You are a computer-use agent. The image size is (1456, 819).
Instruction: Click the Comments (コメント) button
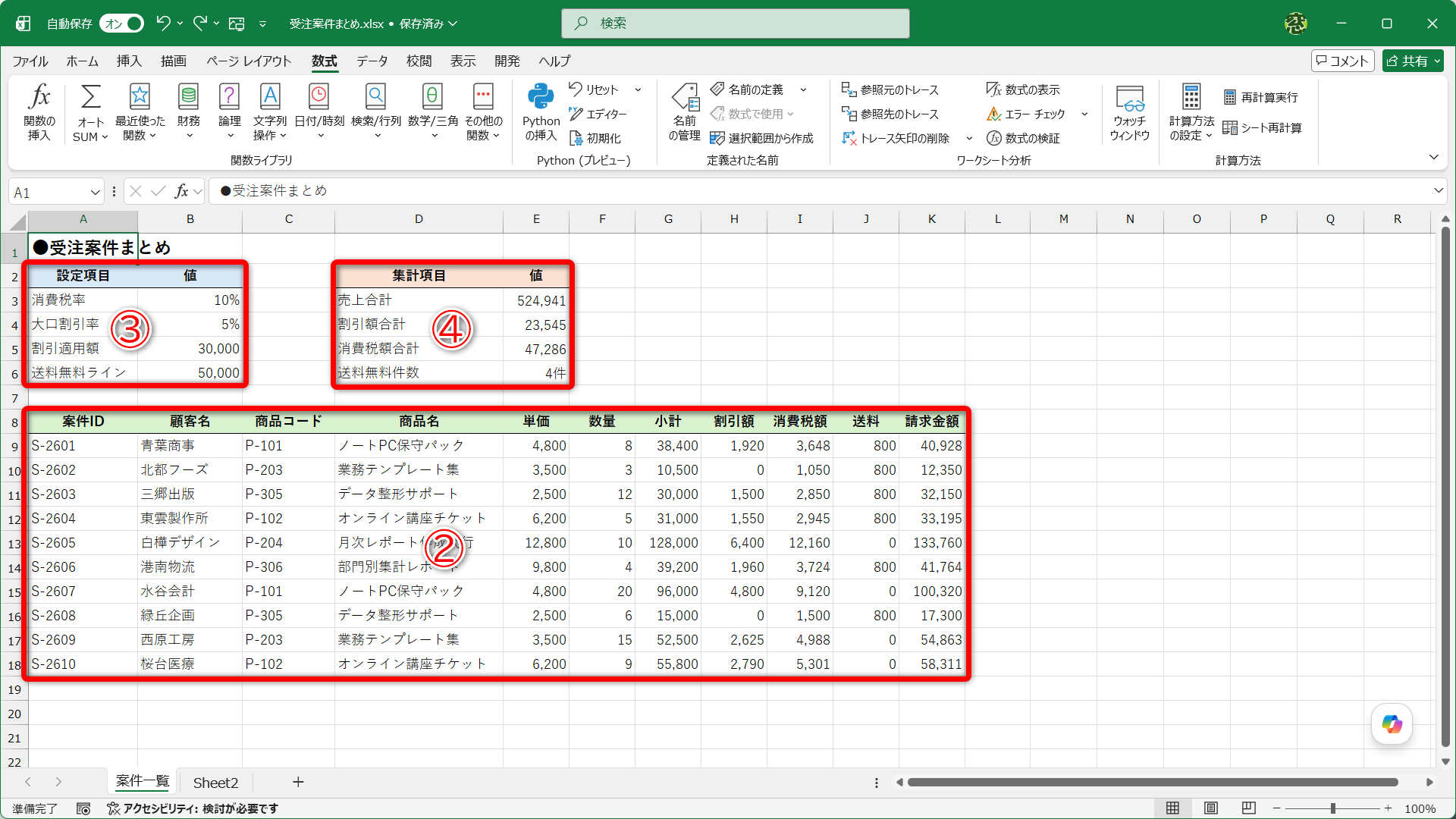(1342, 61)
